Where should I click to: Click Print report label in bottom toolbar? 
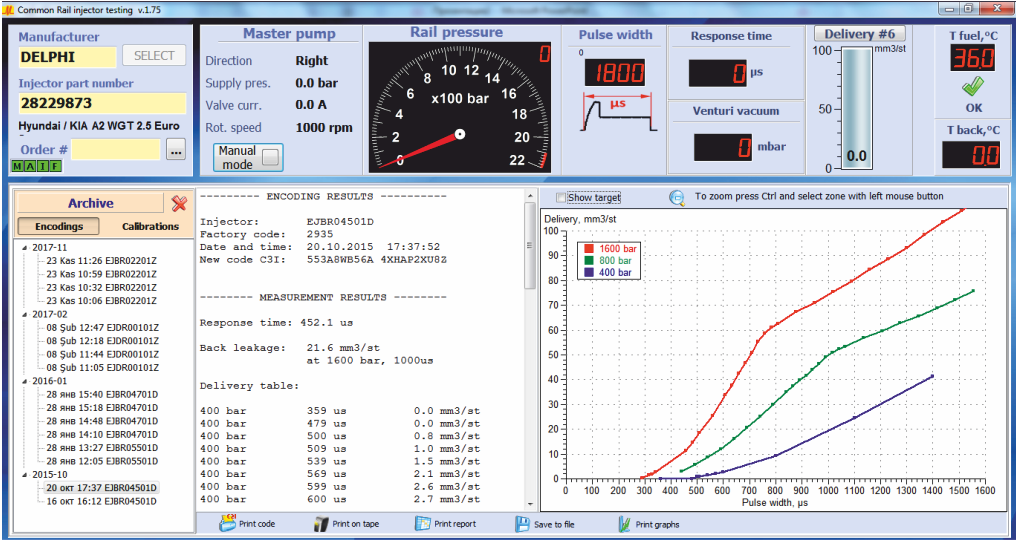coord(455,524)
